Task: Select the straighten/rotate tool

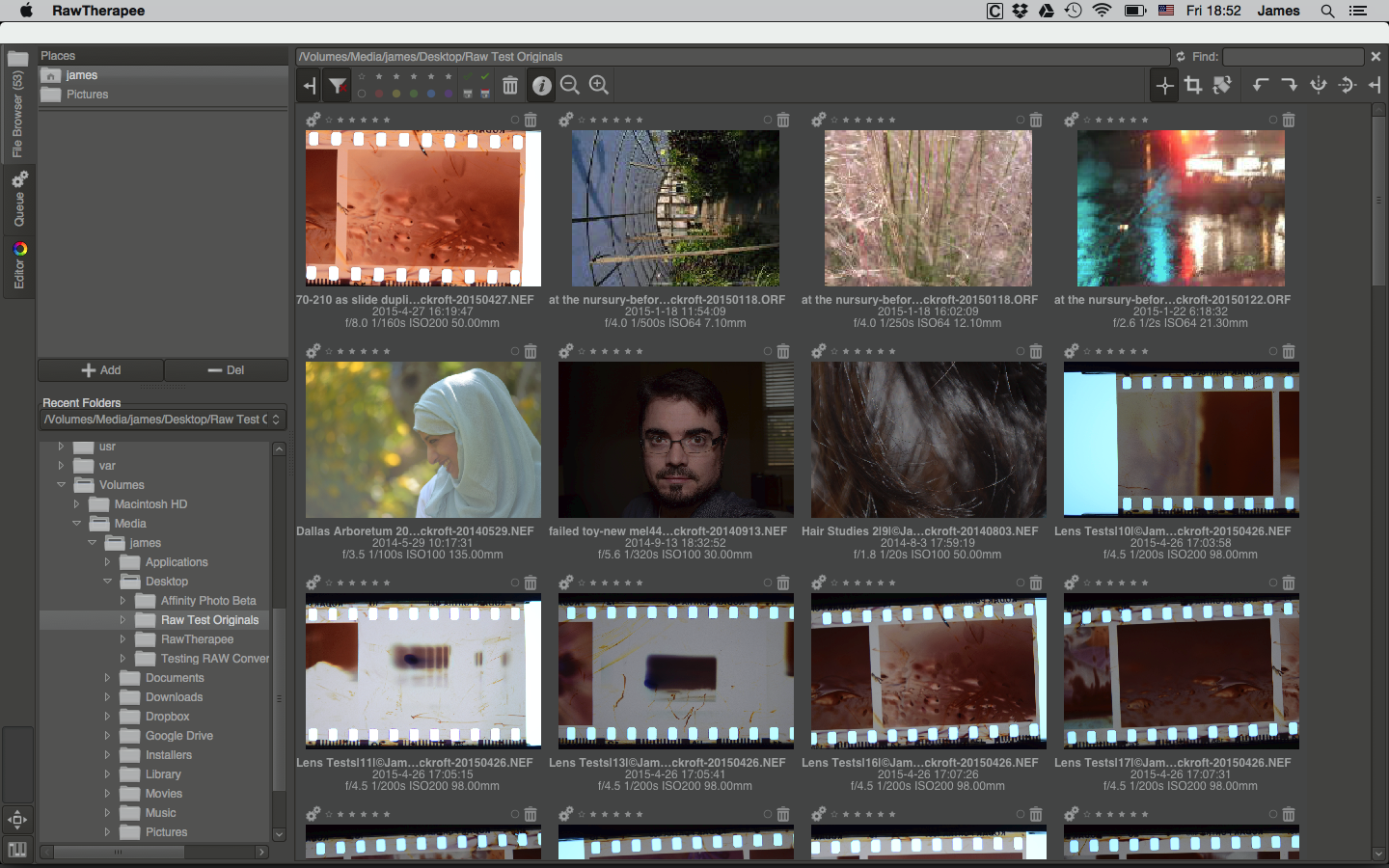Action: pyautogui.click(x=1222, y=85)
